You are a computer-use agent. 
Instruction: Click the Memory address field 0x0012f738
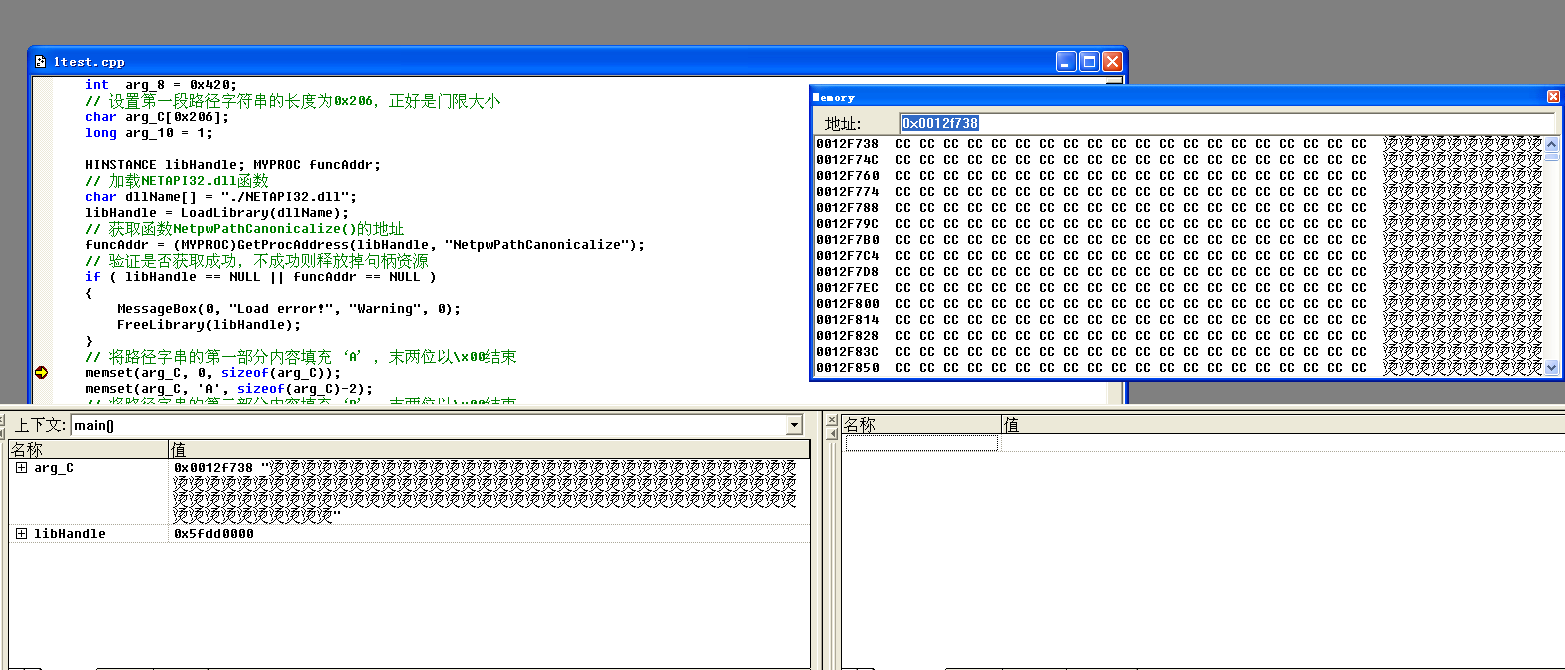click(1227, 123)
